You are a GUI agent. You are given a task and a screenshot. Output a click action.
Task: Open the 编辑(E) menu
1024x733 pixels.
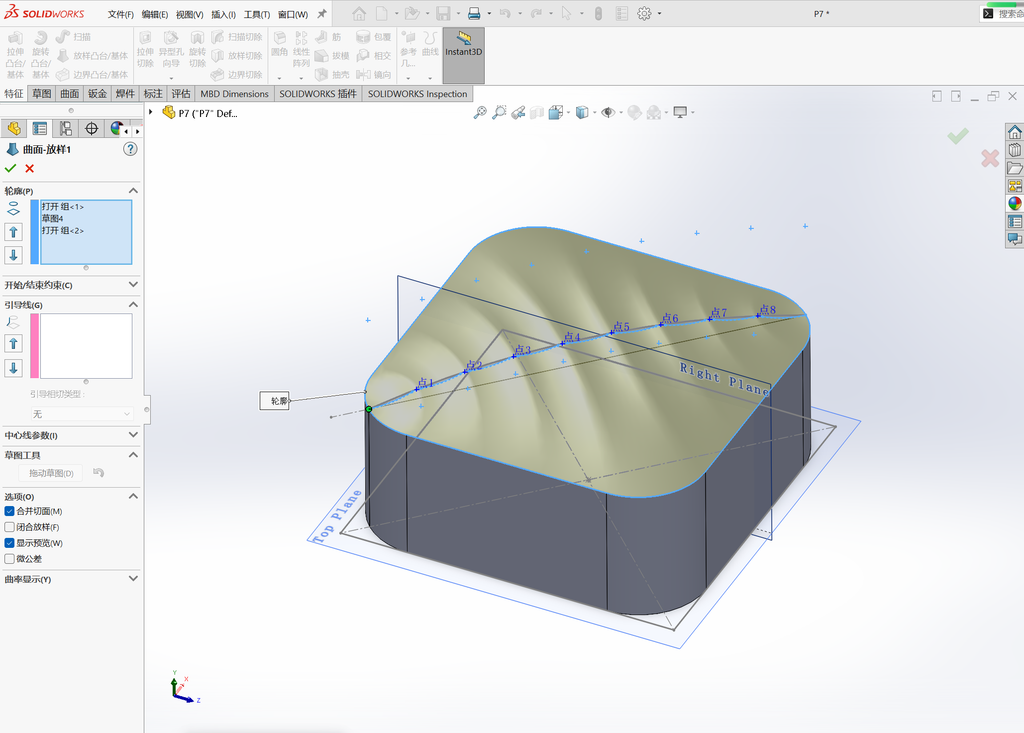point(155,14)
